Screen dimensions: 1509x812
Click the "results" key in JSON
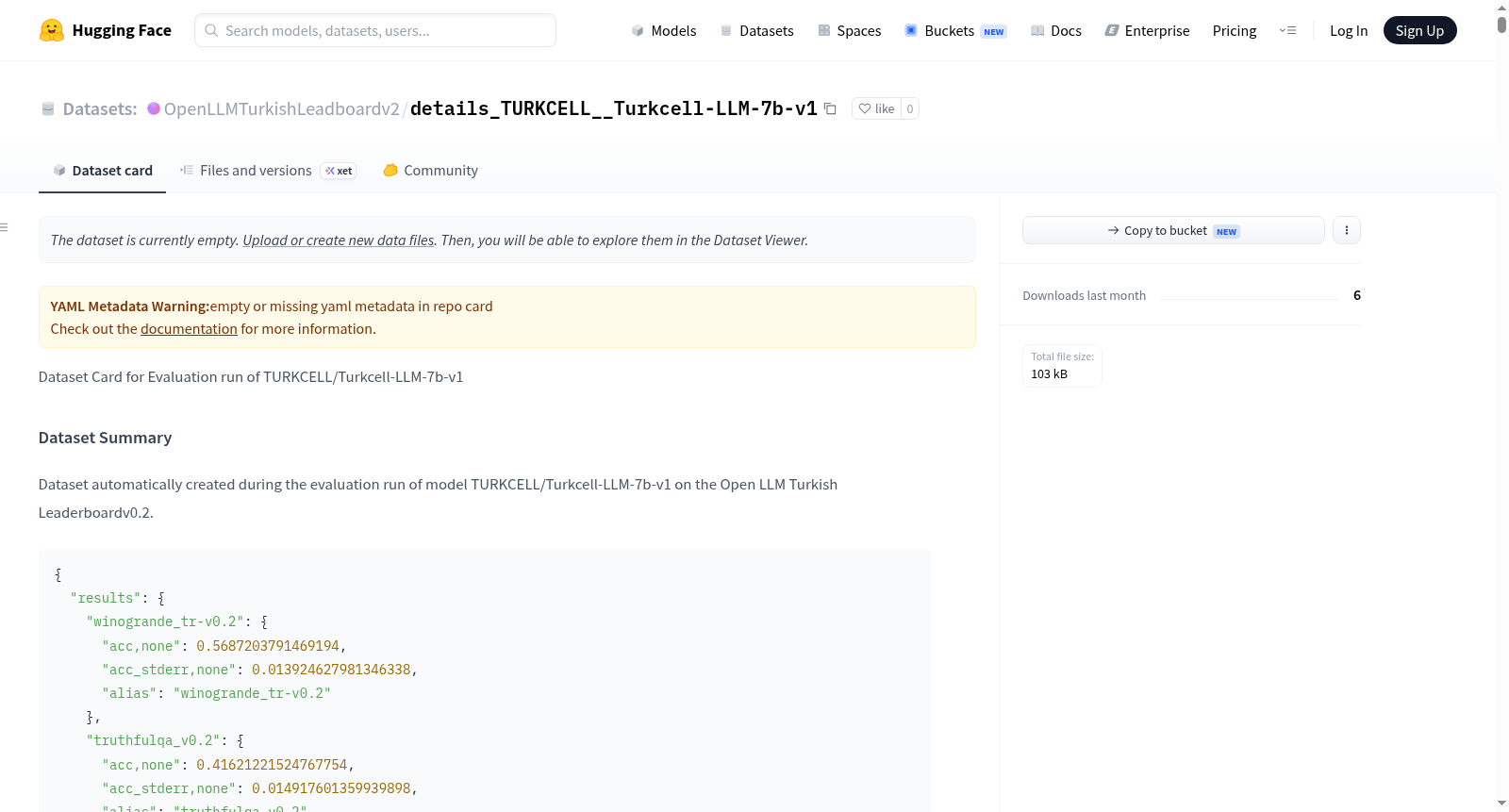[x=106, y=599]
